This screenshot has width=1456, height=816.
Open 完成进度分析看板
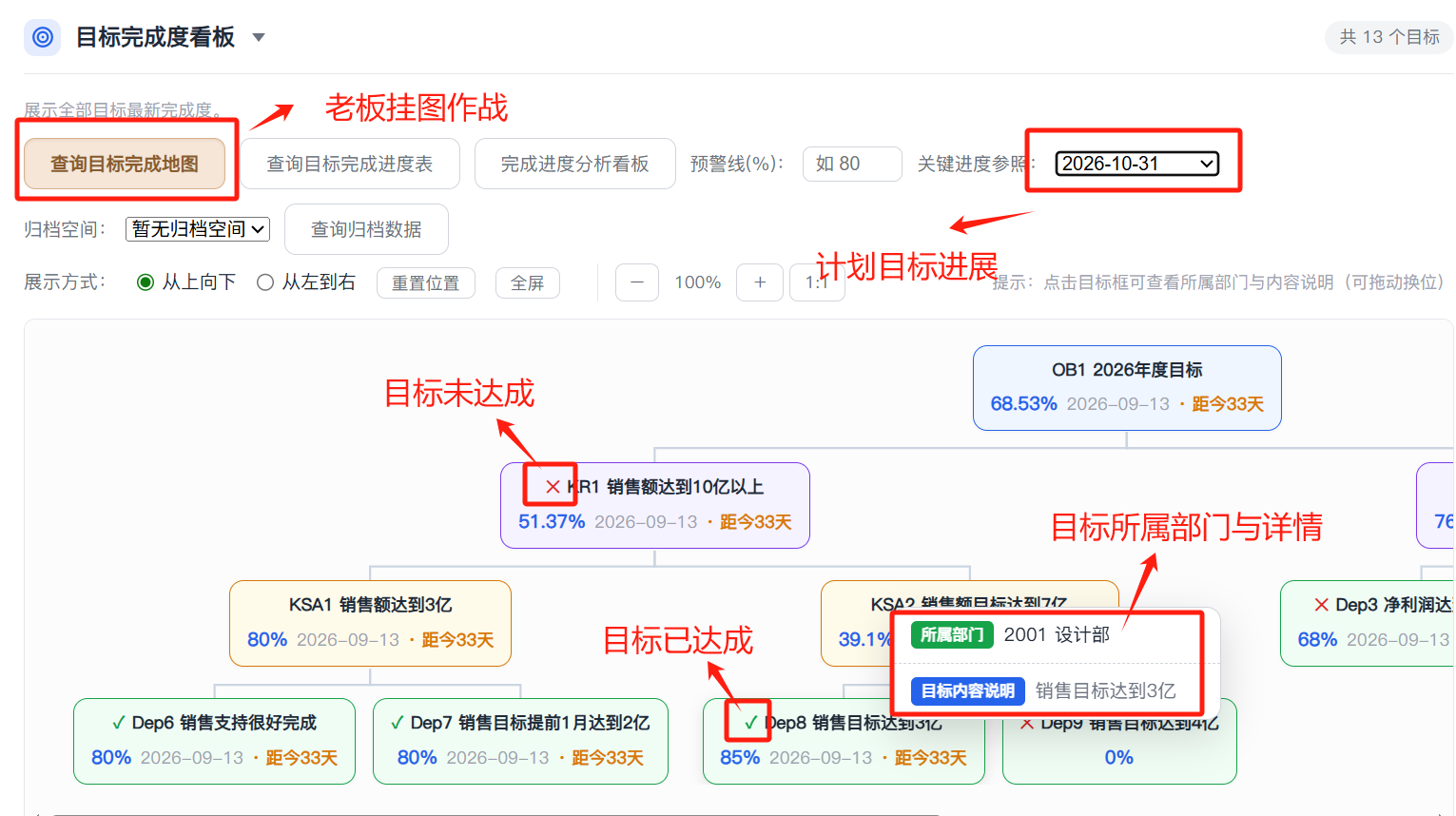pos(575,164)
